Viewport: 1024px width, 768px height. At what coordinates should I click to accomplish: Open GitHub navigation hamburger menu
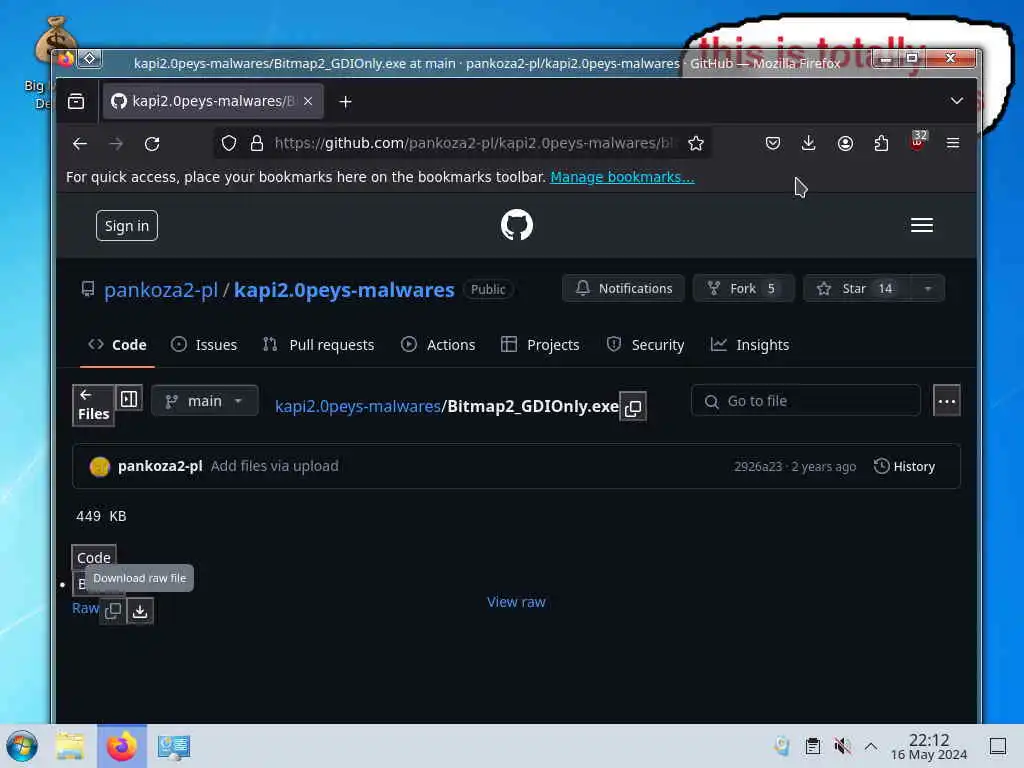click(921, 225)
